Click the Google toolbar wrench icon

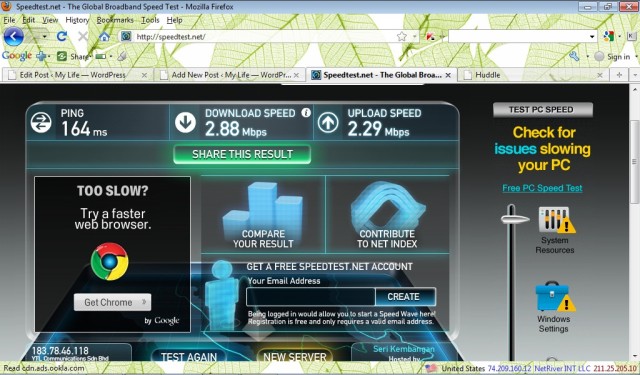pos(574,56)
